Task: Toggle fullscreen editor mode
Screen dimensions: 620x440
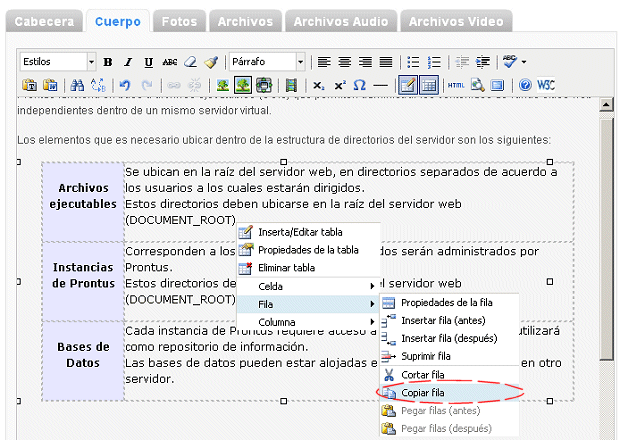Action: click(497, 85)
